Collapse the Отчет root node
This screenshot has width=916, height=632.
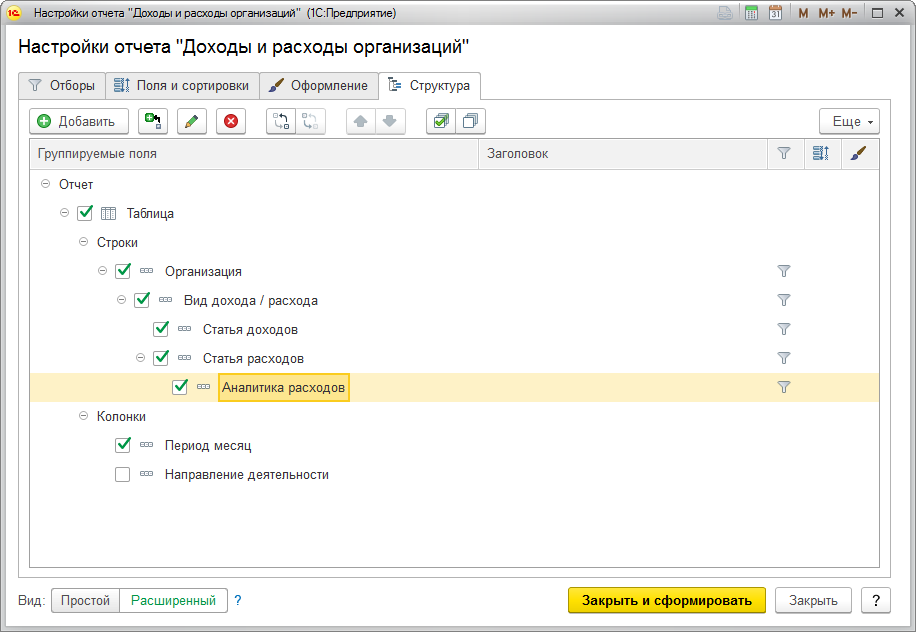46,183
